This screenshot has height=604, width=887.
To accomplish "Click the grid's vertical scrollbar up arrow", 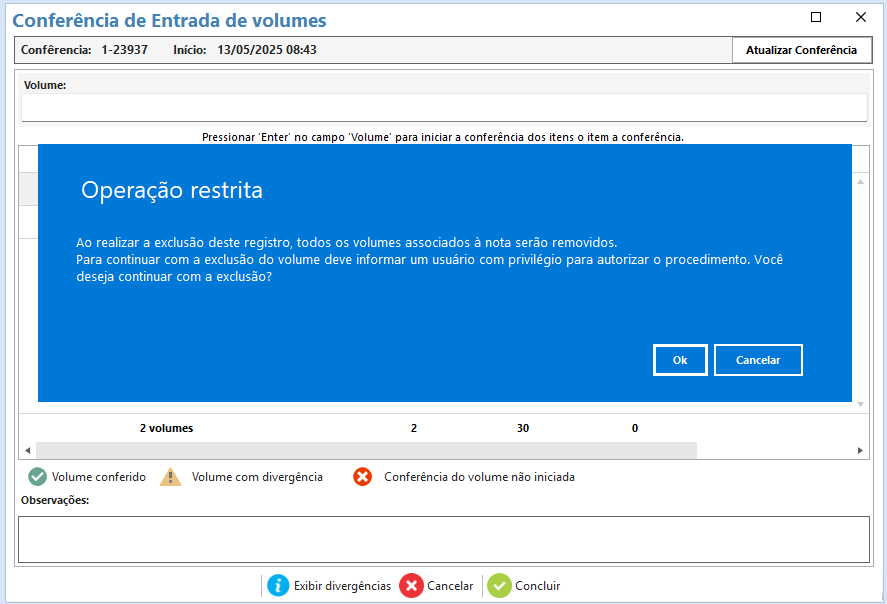I will (861, 182).
